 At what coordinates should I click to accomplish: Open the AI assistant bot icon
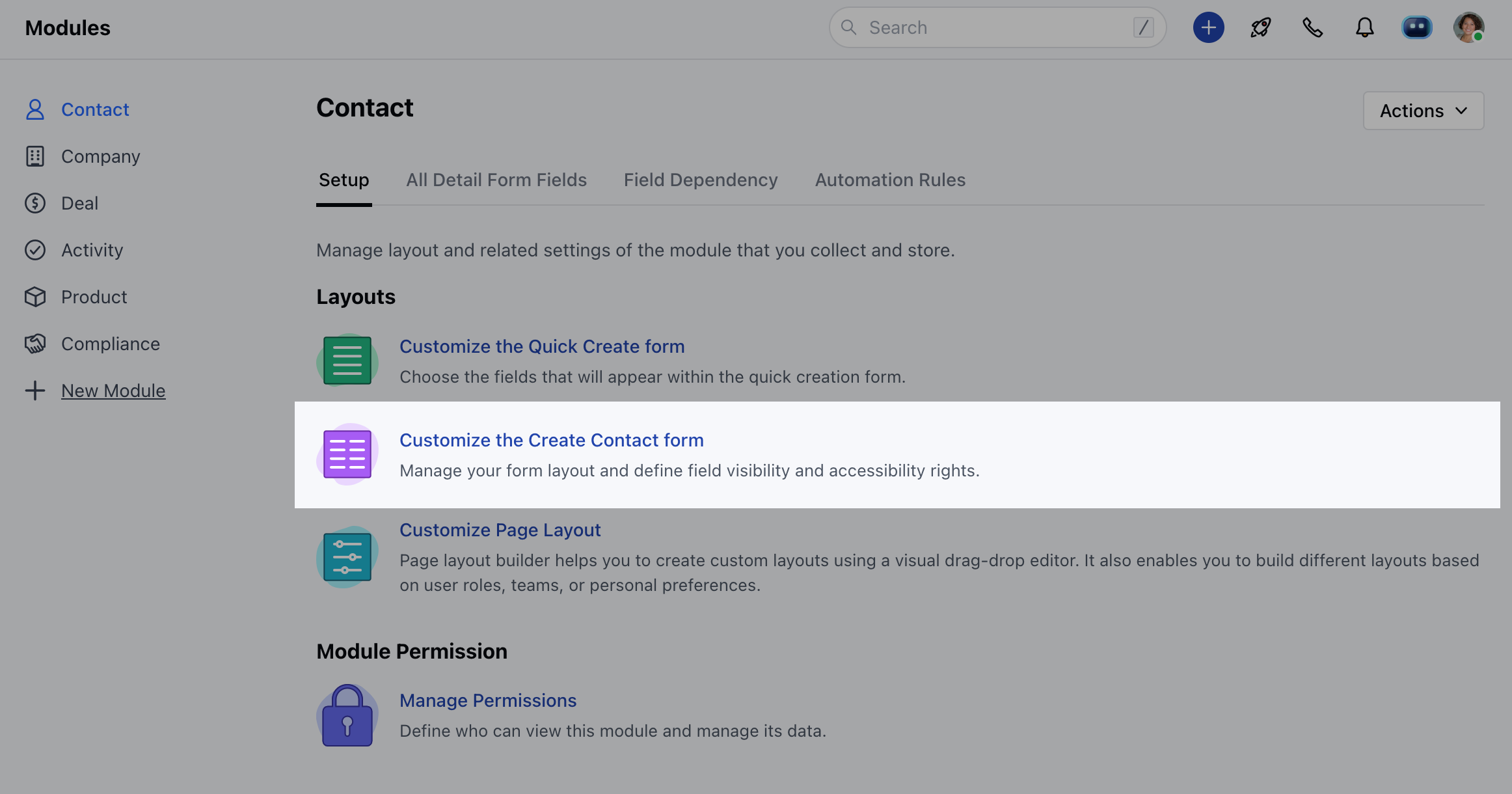click(x=1416, y=28)
